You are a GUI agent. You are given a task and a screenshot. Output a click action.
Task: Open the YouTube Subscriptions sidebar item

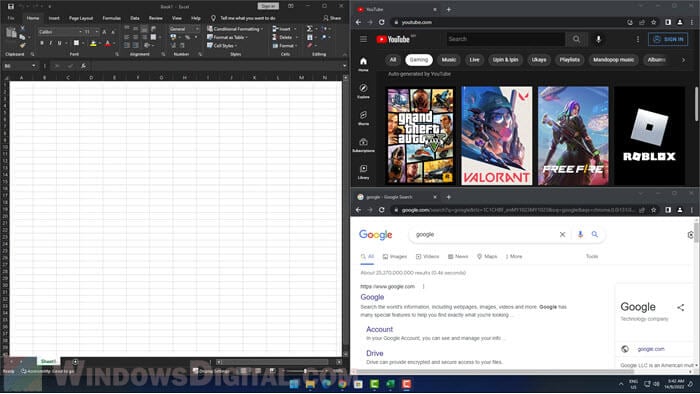[x=363, y=145]
